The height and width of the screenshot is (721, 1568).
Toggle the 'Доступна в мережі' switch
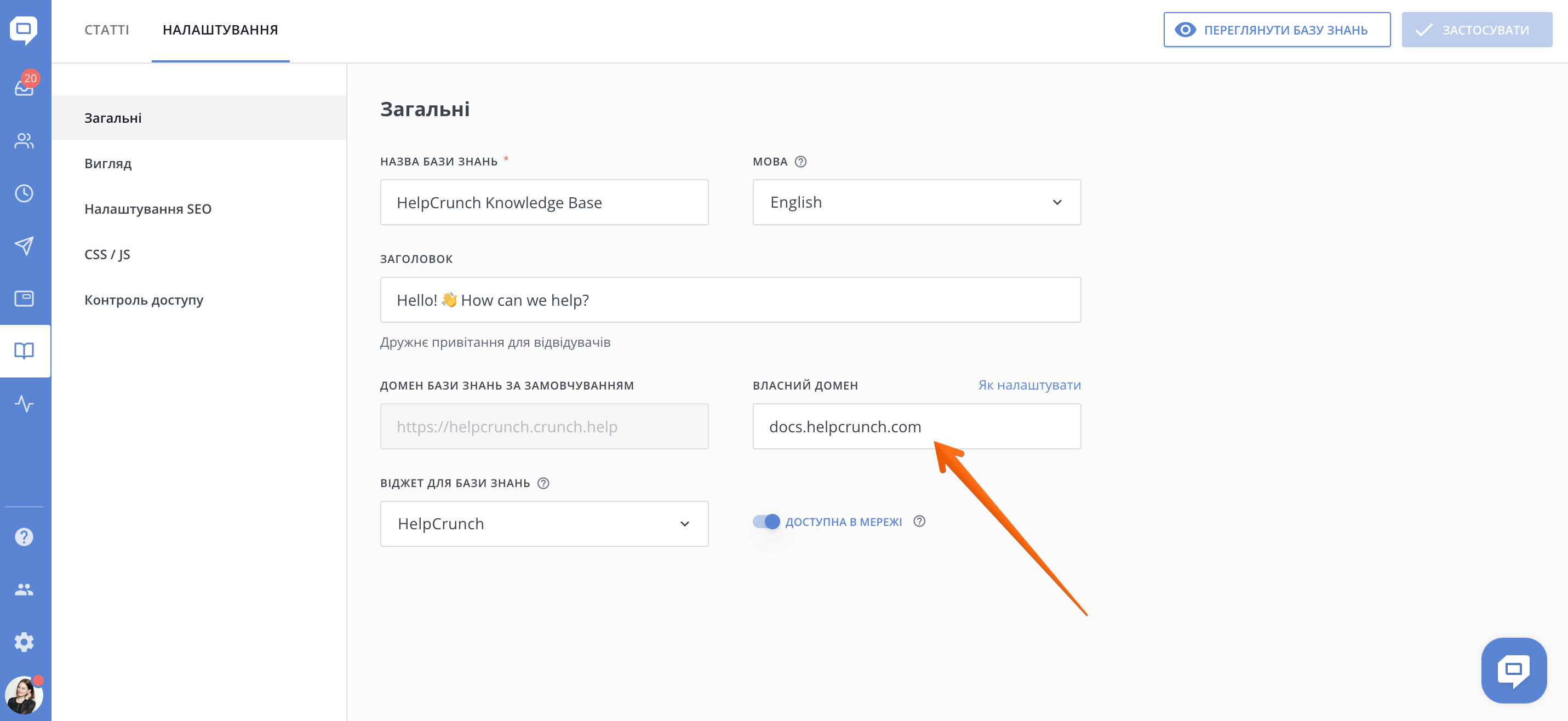[766, 521]
